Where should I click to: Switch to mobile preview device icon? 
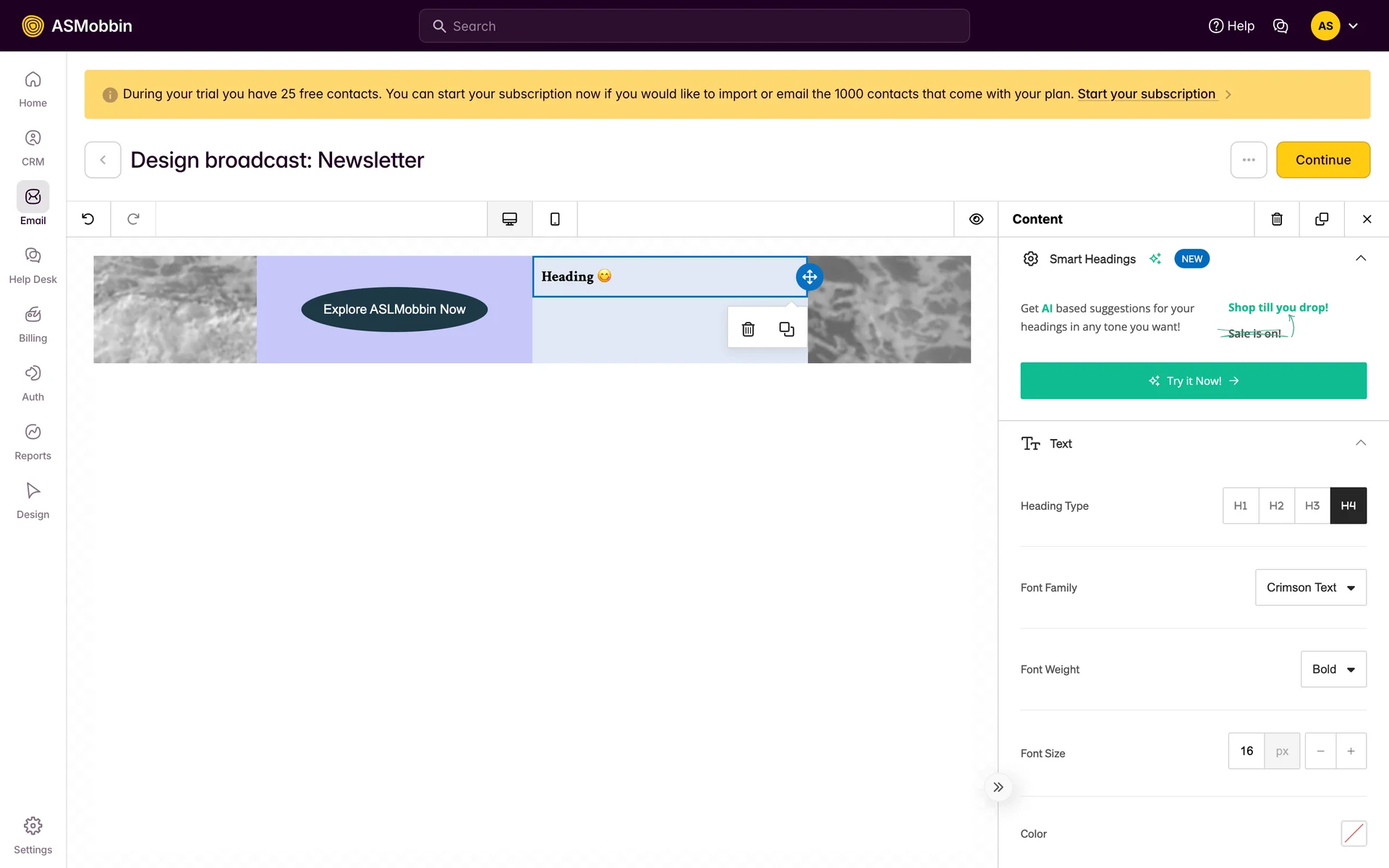tap(555, 219)
